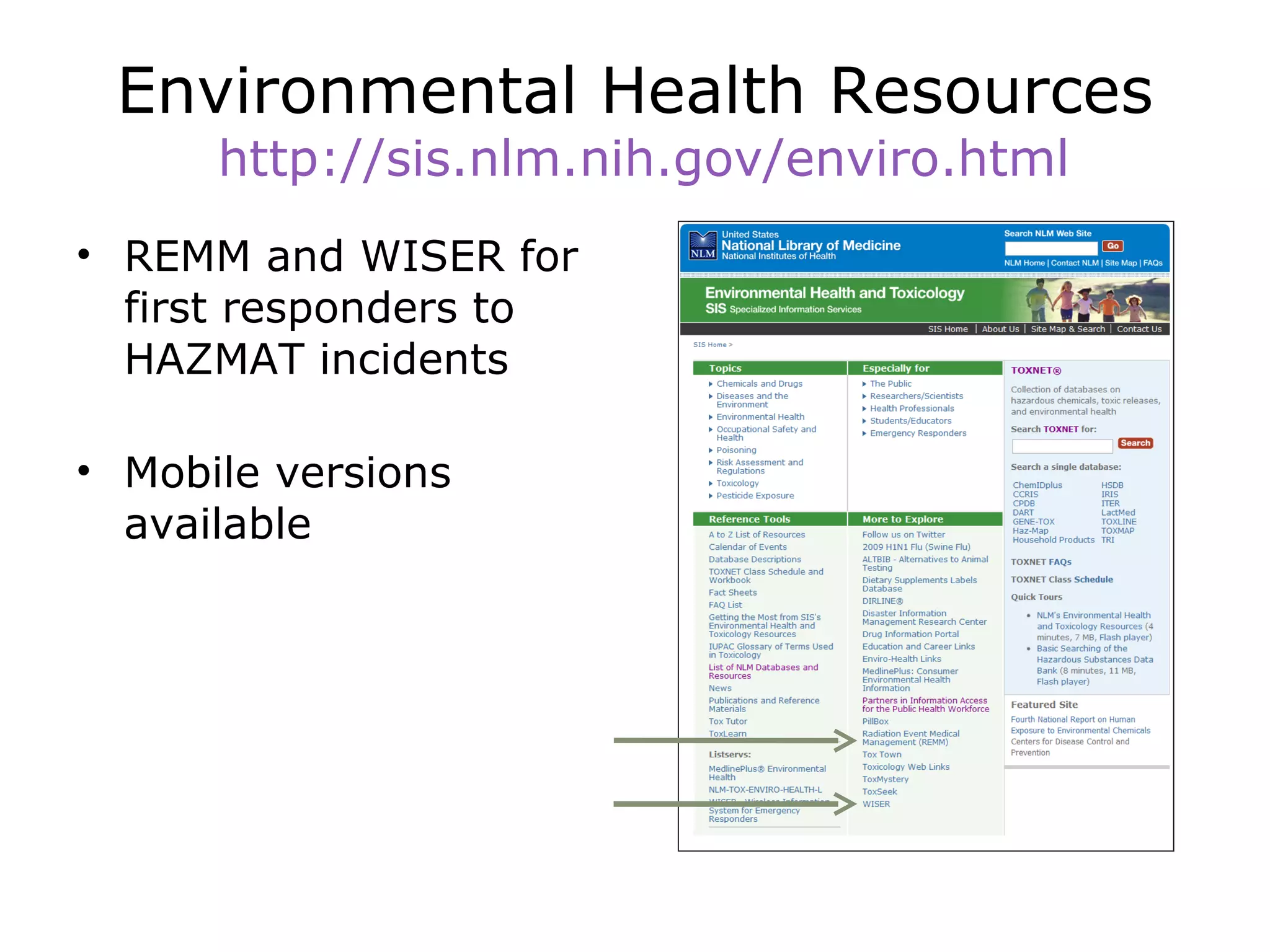Click the TOXNET search input box
This screenshot has height=952, width=1270.
1062,446
